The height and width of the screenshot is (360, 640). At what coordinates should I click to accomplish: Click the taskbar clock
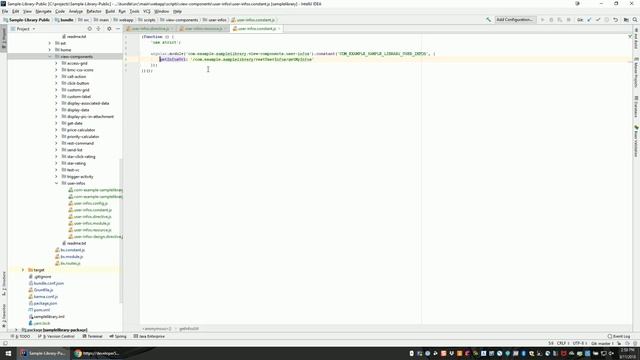(627, 353)
